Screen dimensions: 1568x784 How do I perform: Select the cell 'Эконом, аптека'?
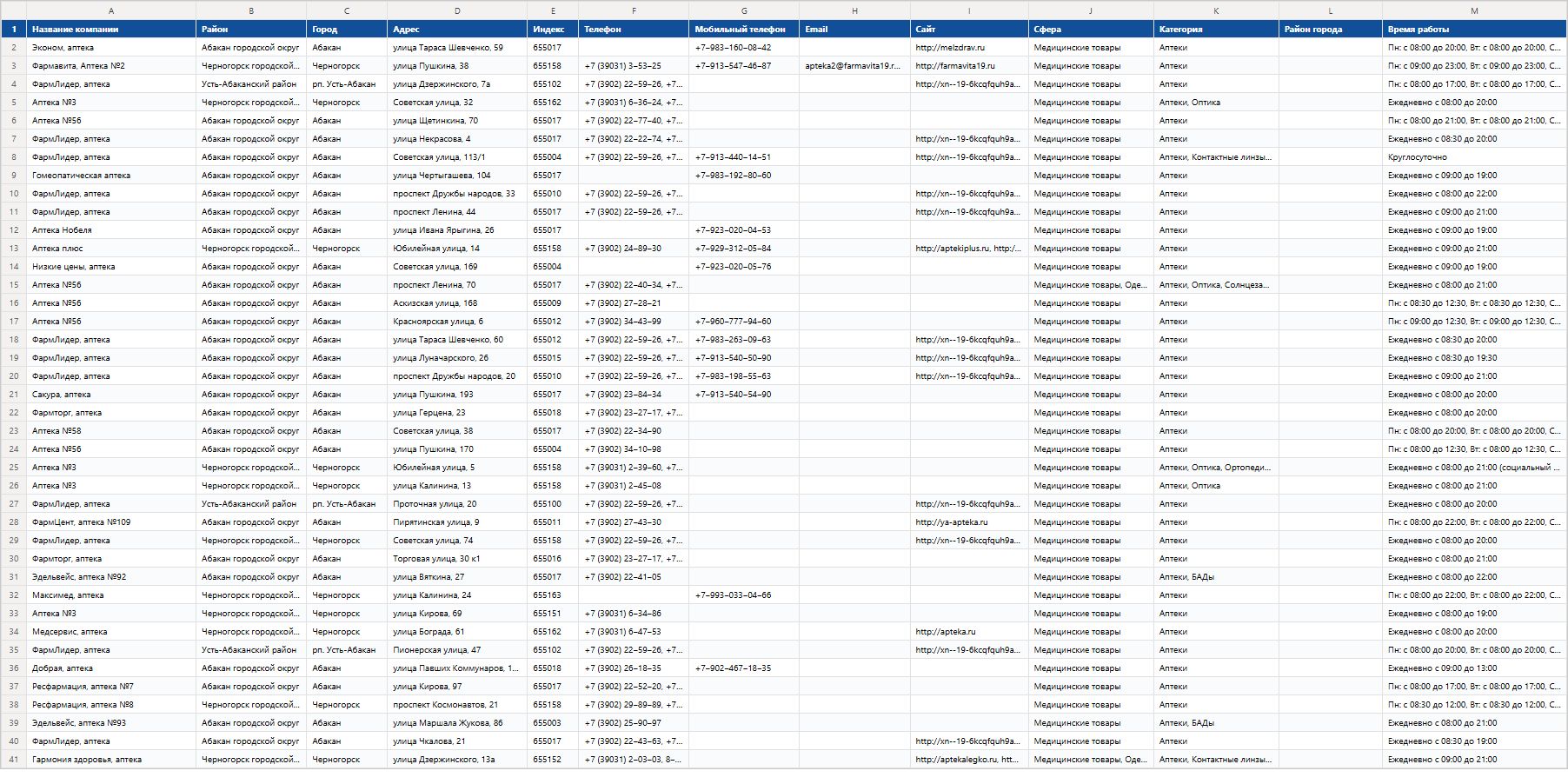pos(111,48)
